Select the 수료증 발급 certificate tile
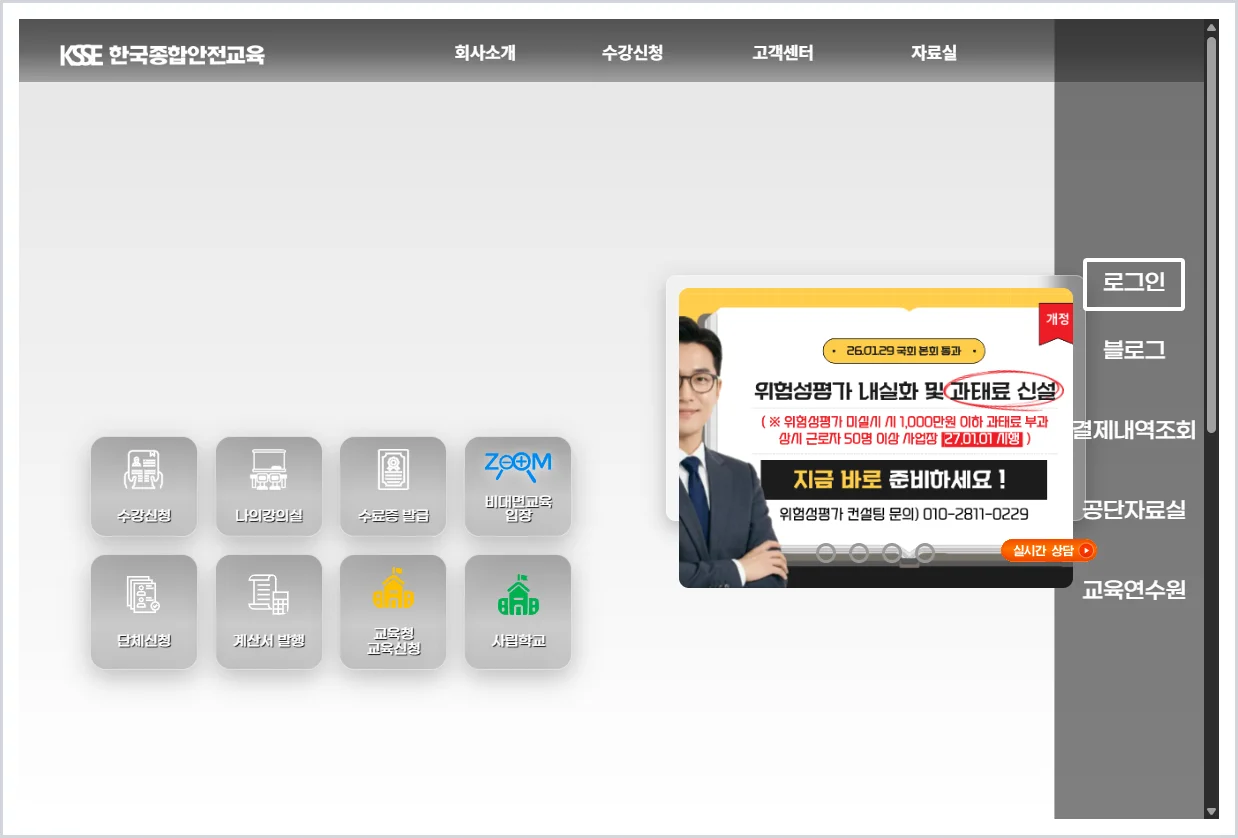The image size is (1238, 838). 393,486
